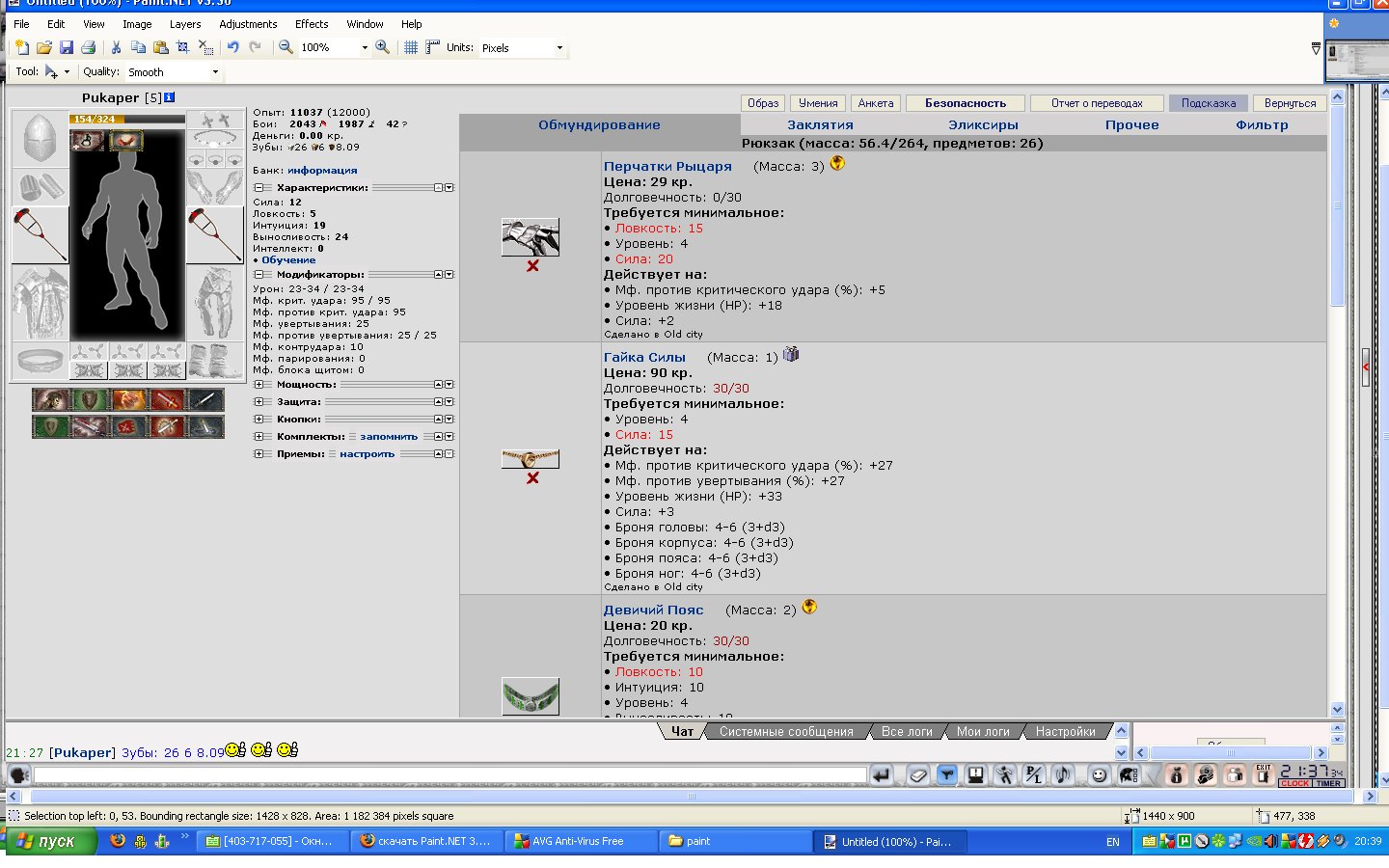Screen dimensions: 1389x868
Task: Click the Paste clipboard icon
Action: coord(160,47)
